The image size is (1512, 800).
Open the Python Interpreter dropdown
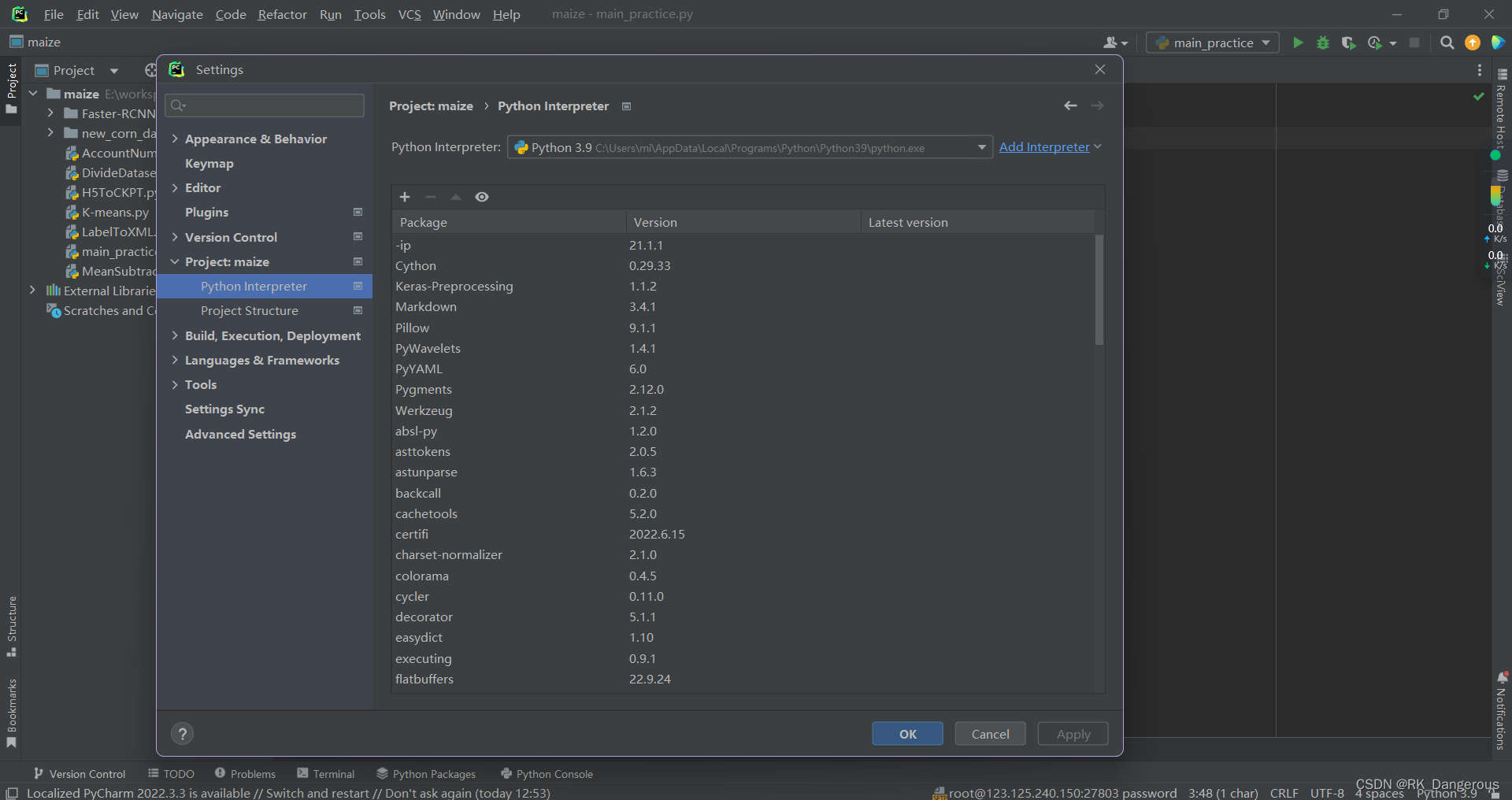pos(750,147)
